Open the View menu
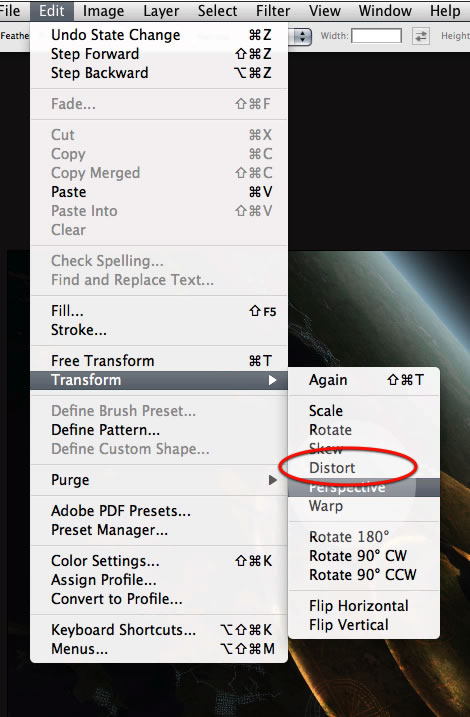Image resolution: width=470 pixels, height=717 pixels. pyautogui.click(x=325, y=11)
